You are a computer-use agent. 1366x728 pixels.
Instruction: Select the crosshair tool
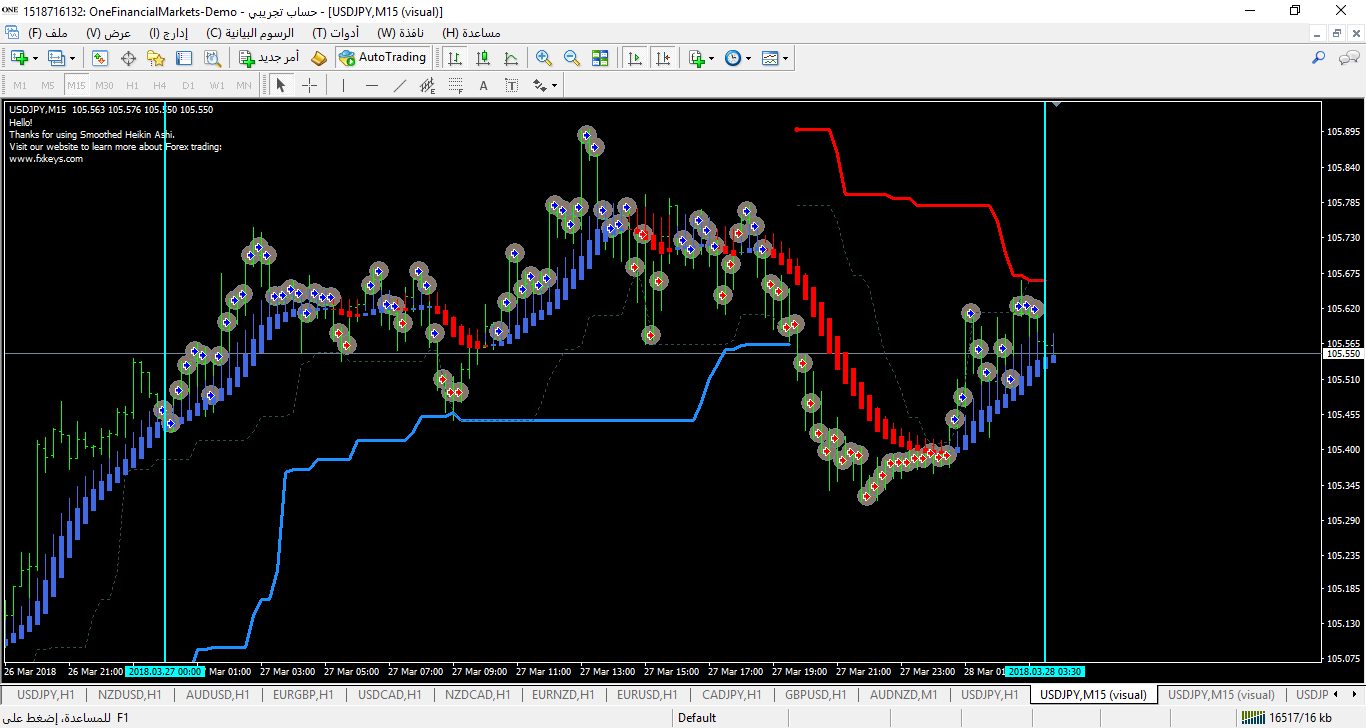[x=309, y=85]
